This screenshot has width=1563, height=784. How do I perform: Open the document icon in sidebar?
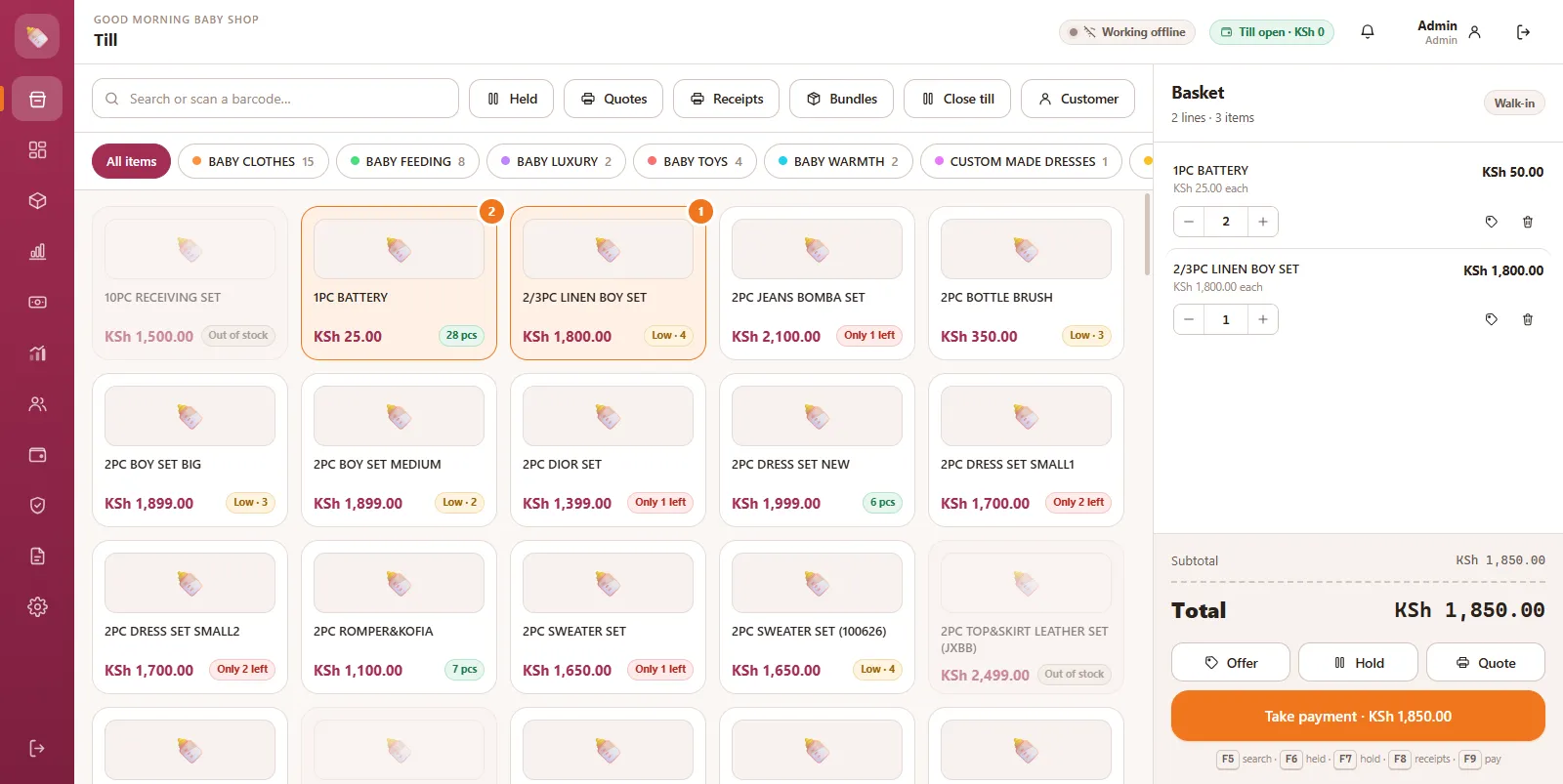pos(37,556)
